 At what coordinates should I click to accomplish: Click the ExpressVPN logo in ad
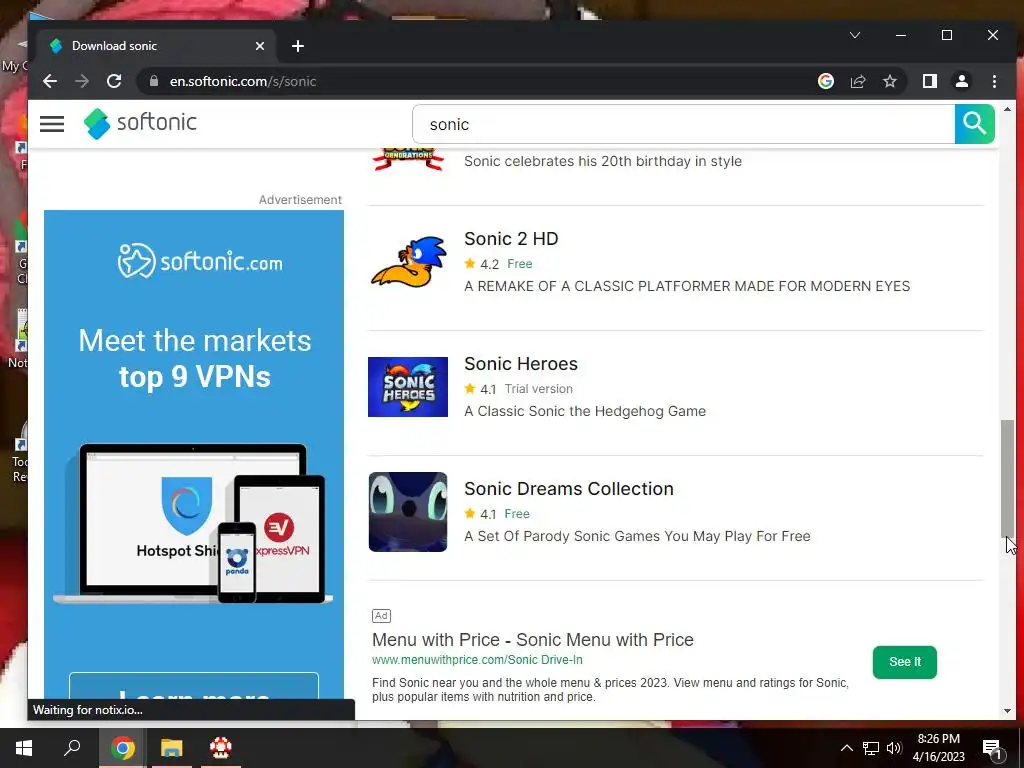[x=279, y=528]
